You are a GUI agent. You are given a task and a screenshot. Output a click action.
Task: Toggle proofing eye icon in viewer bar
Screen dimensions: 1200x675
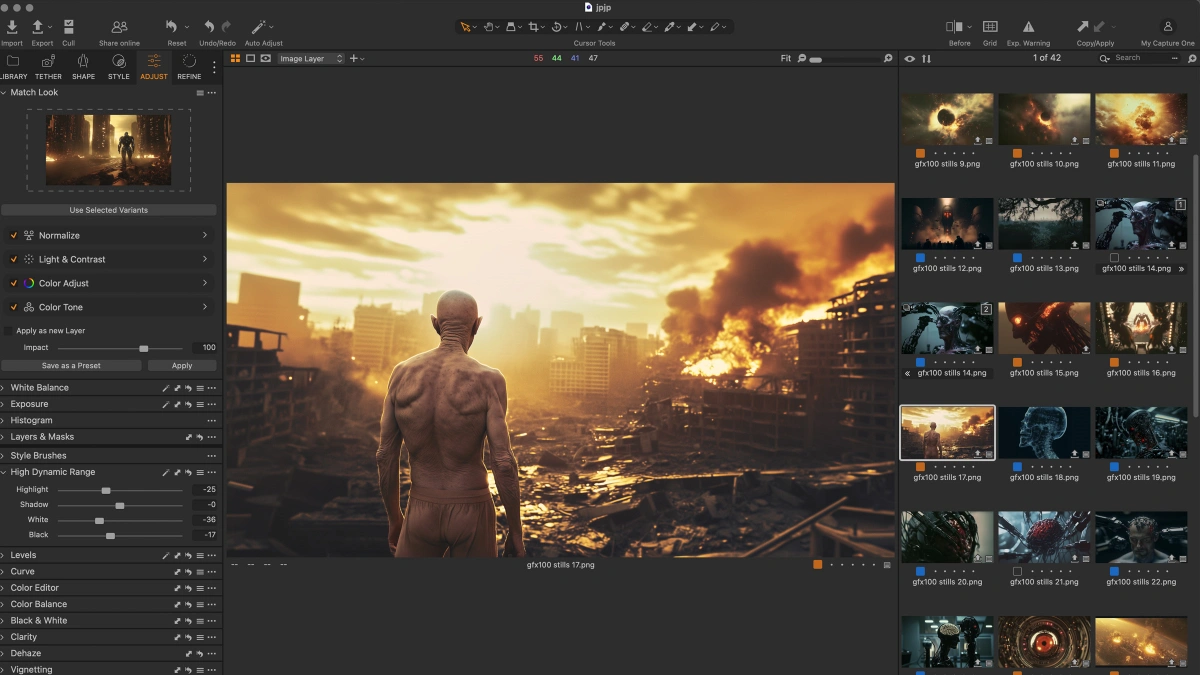tap(265, 59)
